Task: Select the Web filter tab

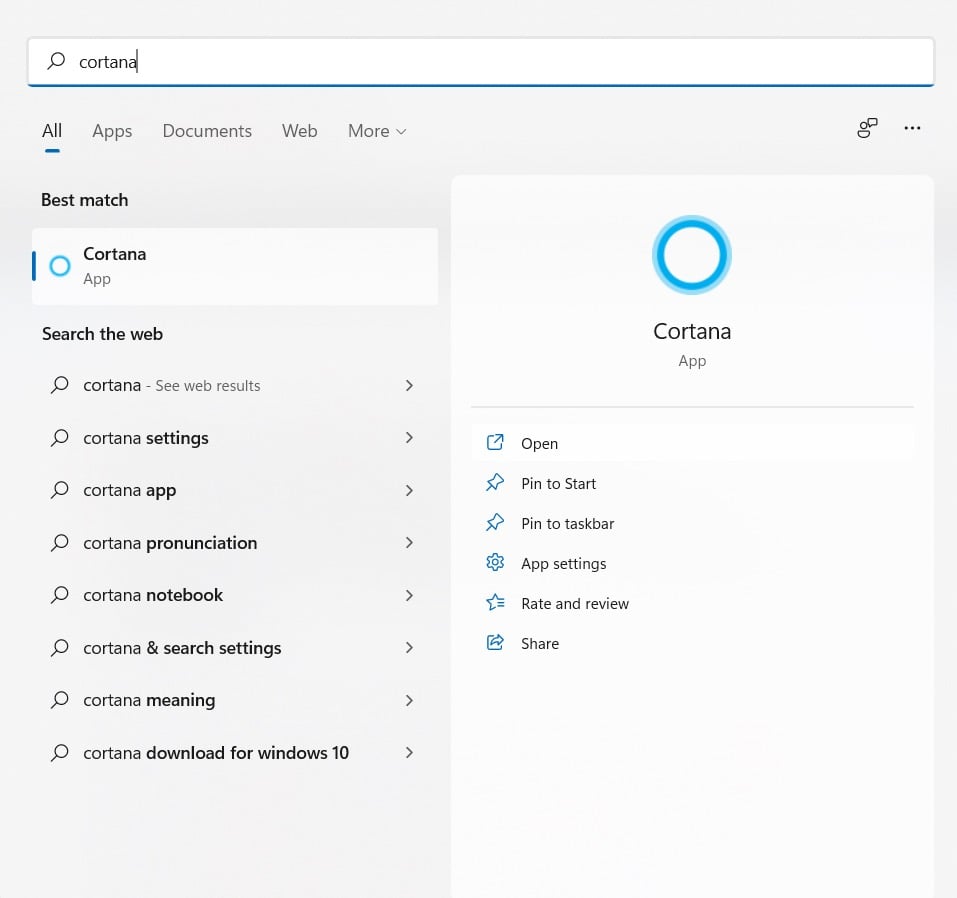Action: pyautogui.click(x=299, y=131)
